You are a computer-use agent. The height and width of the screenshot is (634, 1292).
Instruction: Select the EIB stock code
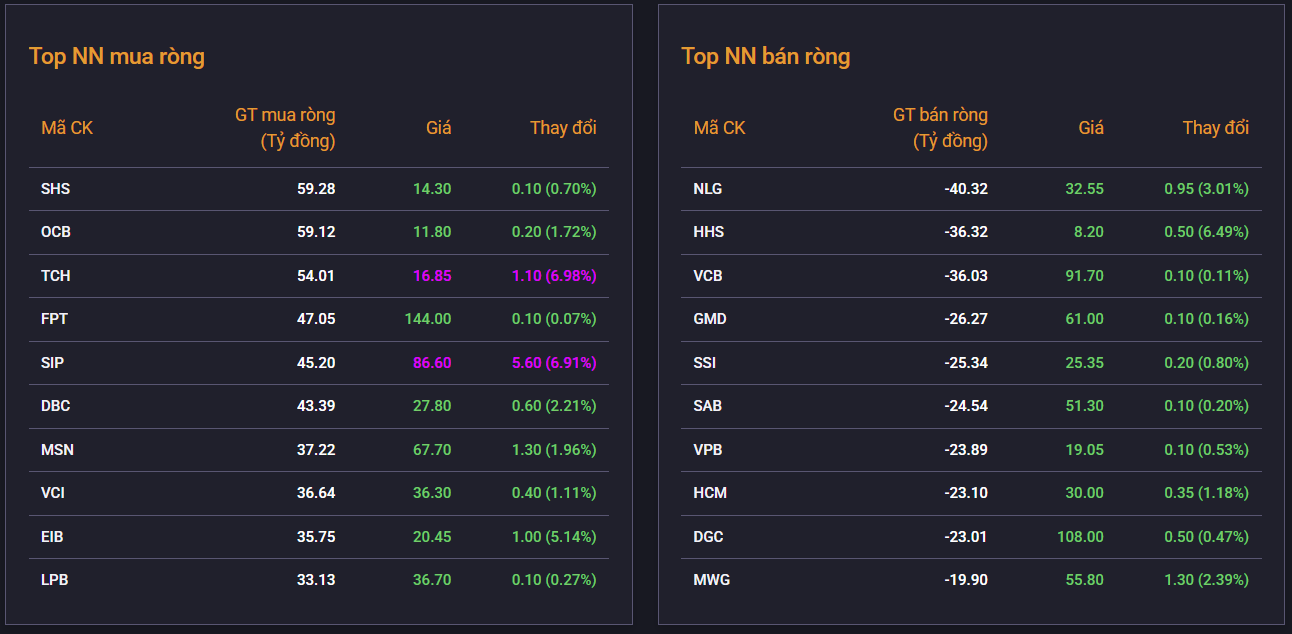[52, 536]
